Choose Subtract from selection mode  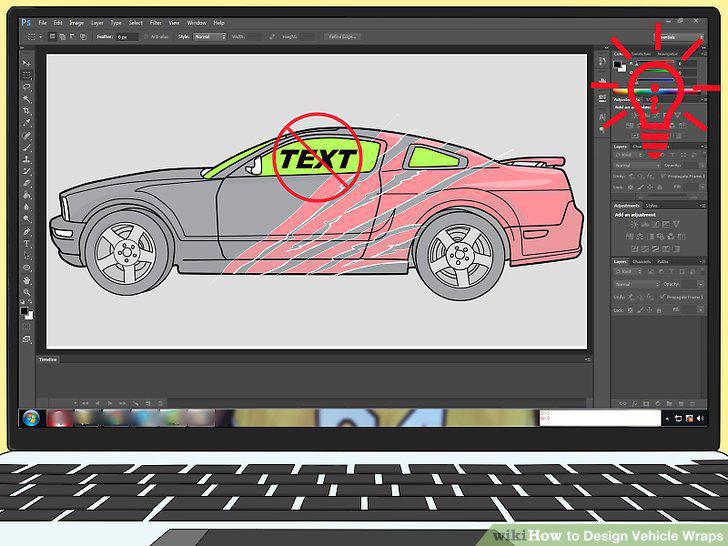tap(73, 37)
